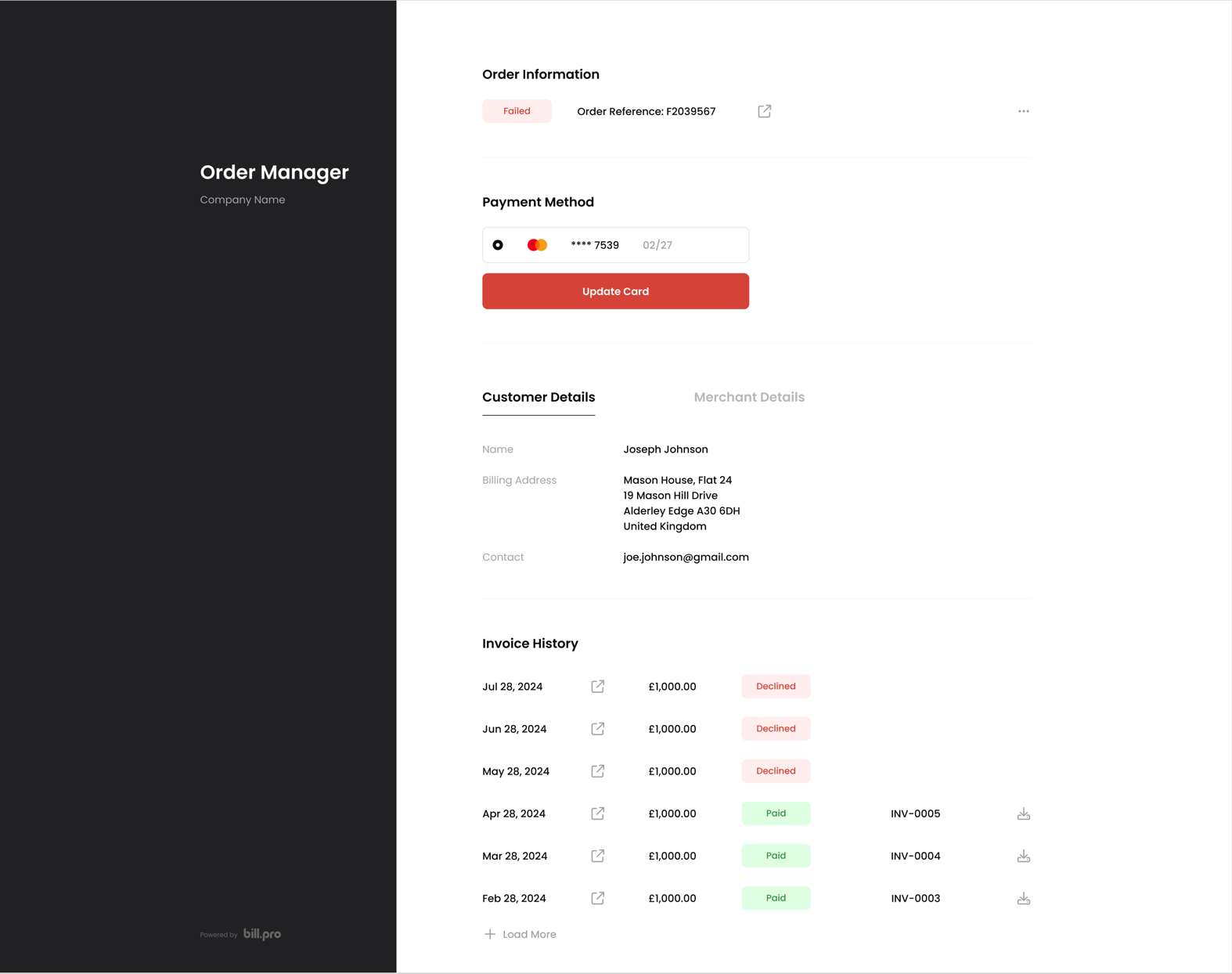
Task: Open Feb 28, 2024 invoice link icon
Action: tap(598, 898)
